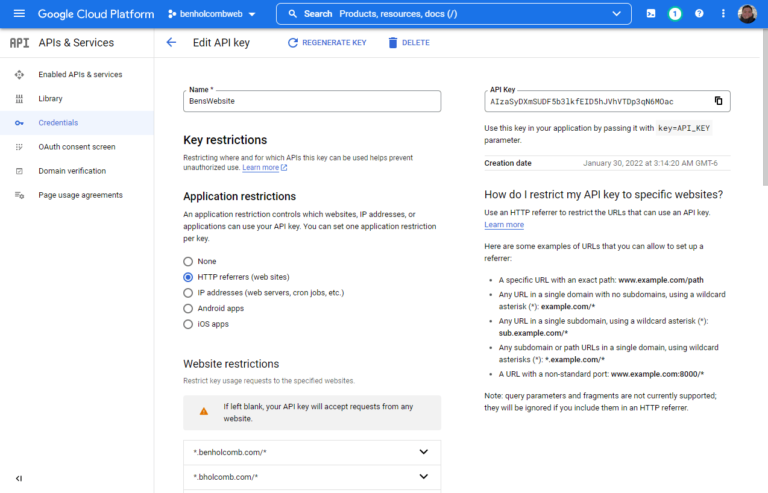Viewport: 768px width, 493px height.
Task: Click the back arrow beside Edit API key
Action: pyautogui.click(x=171, y=43)
